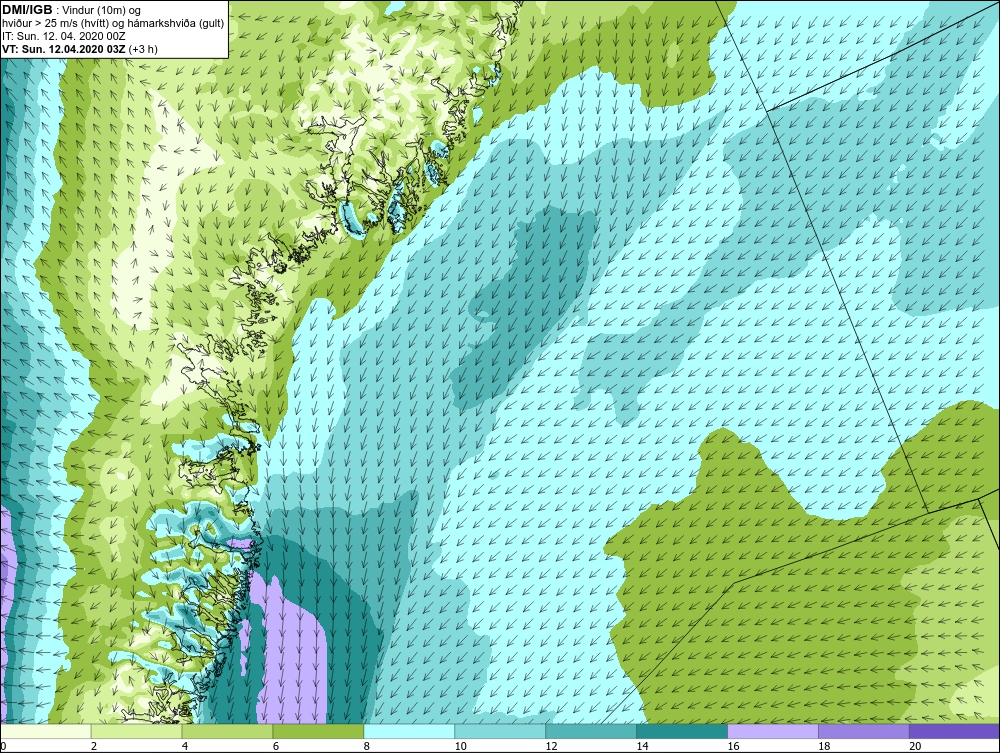This screenshot has height=753, width=1000.
Task: Click the 18–20 m/s purple legend swatch
Action: pos(864,731)
